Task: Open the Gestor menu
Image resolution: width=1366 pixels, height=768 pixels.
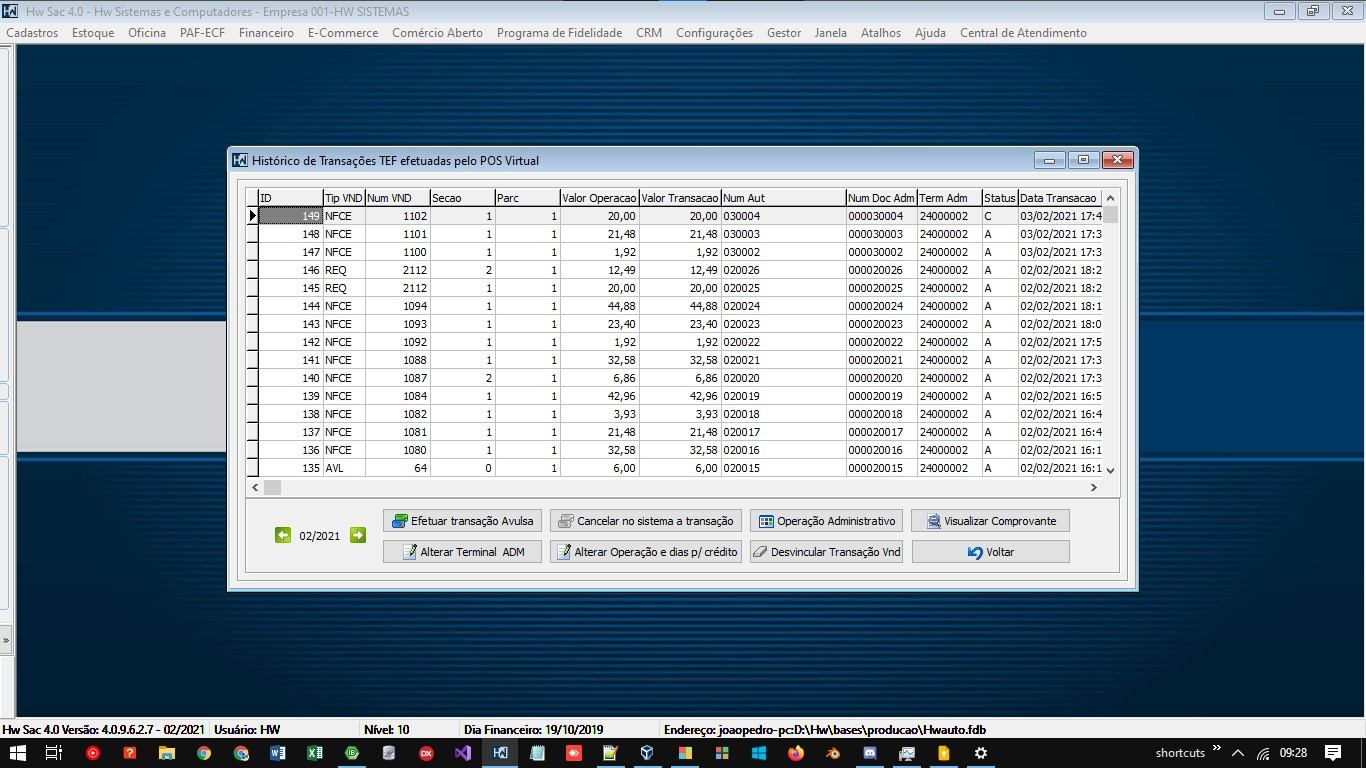Action: click(x=784, y=33)
